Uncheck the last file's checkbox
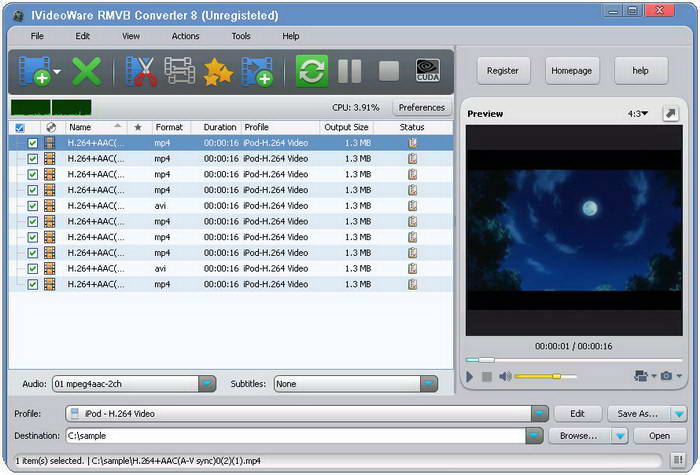The width and height of the screenshot is (700, 475). (33, 284)
